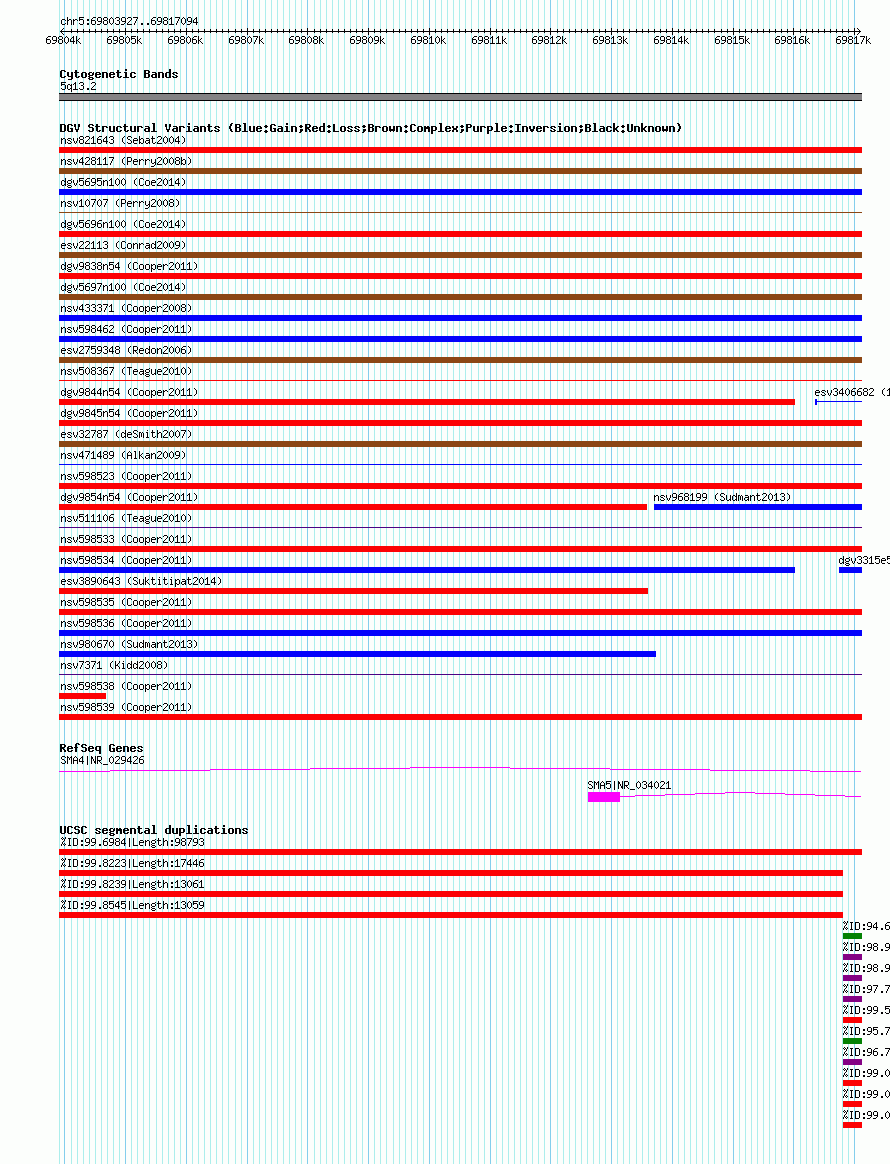Select the red bar under esv3890643 (Suktitipat2014)
Screen dimensions: 890x1164
tap(353, 591)
